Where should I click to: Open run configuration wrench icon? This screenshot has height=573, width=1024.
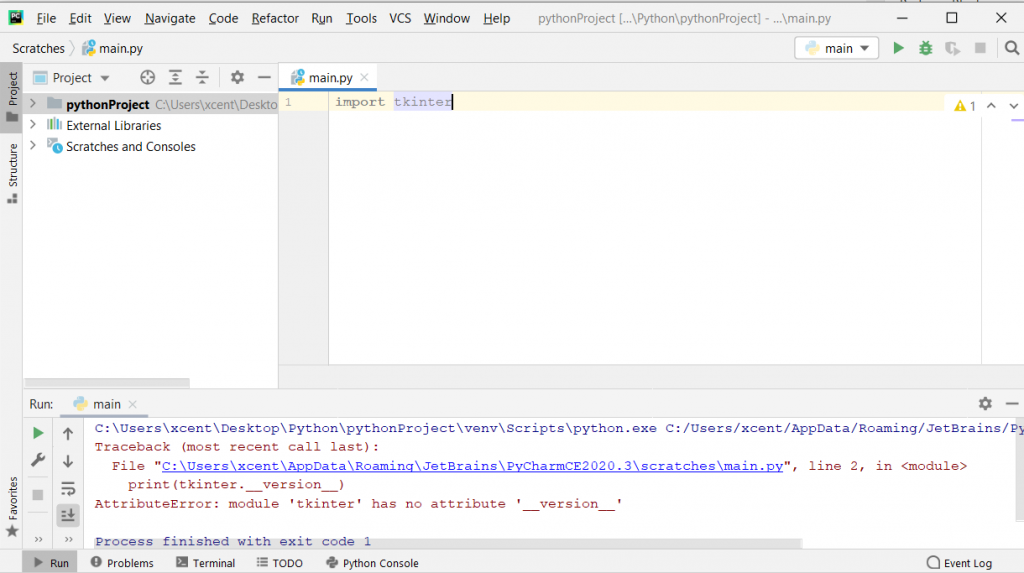[x=38, y=461]
